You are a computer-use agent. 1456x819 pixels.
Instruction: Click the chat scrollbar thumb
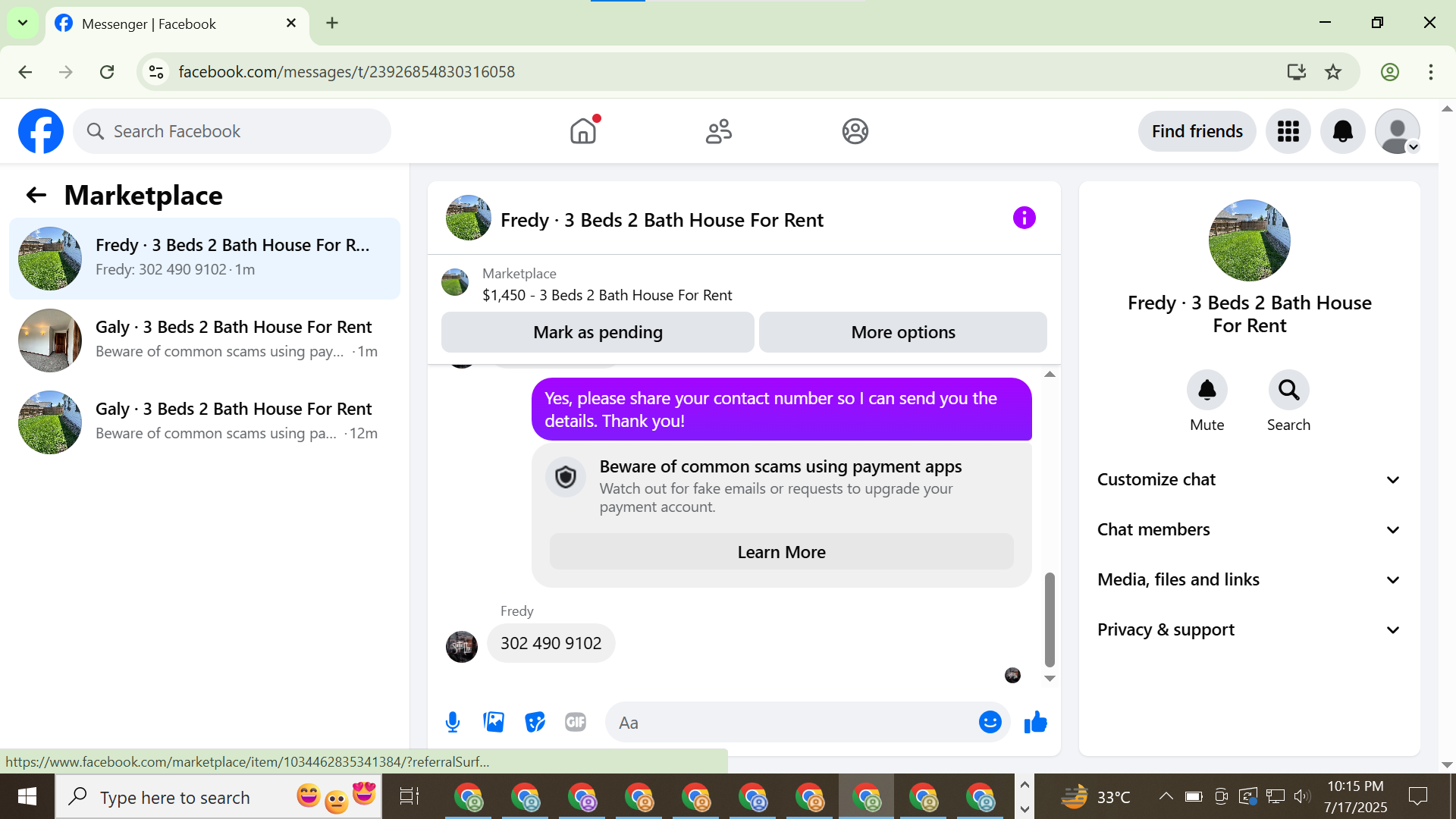[1050, 619]
